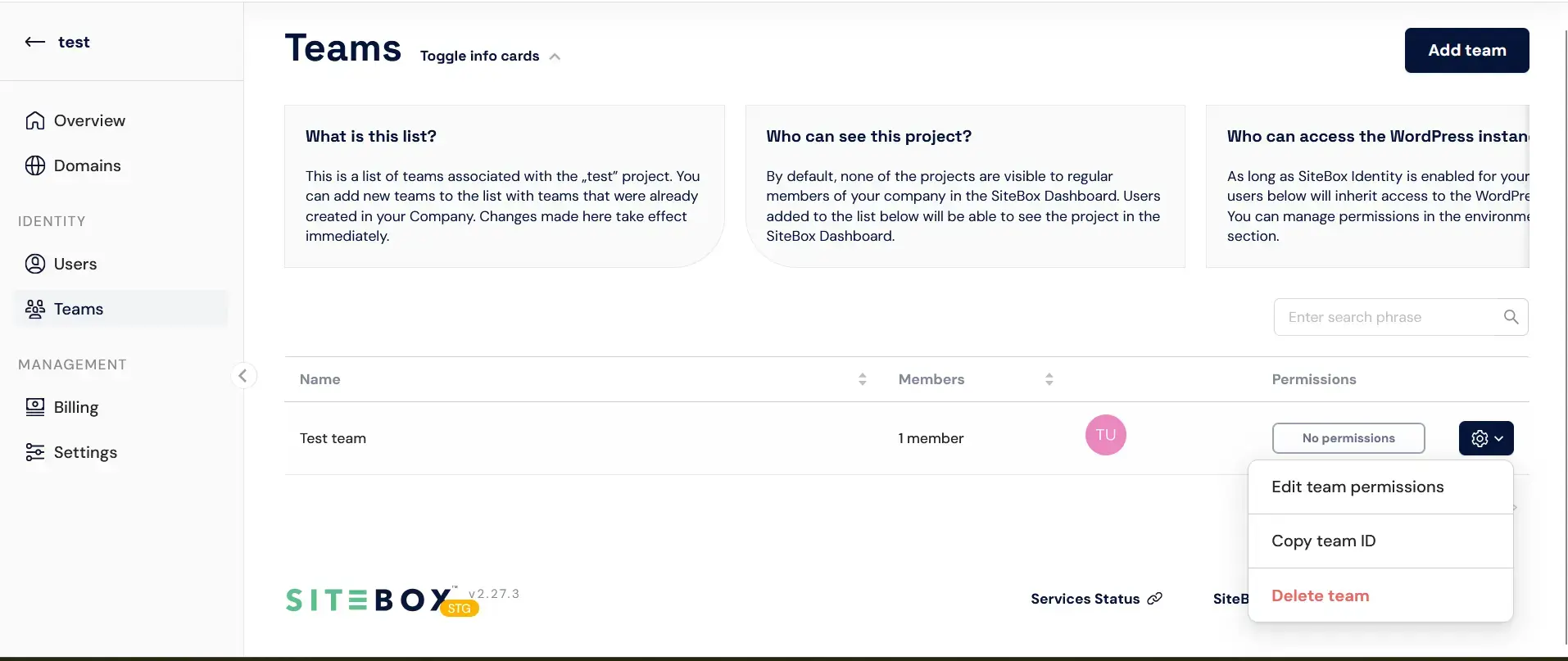Click the chevron next to Toggle info cards
This screenshot has height=661, width=1568.
tap(555, 57)
